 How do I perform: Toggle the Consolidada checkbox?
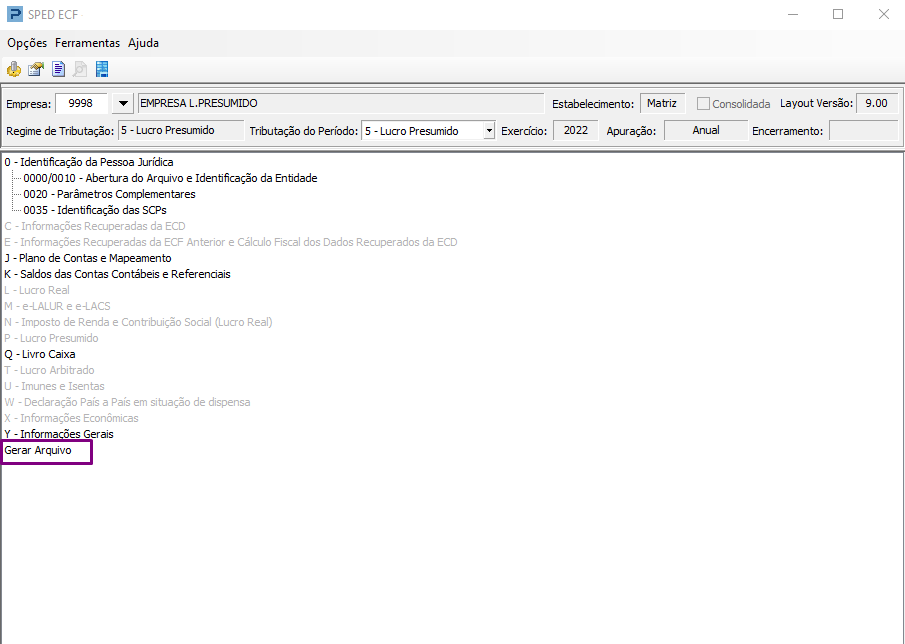click(703, 104)
